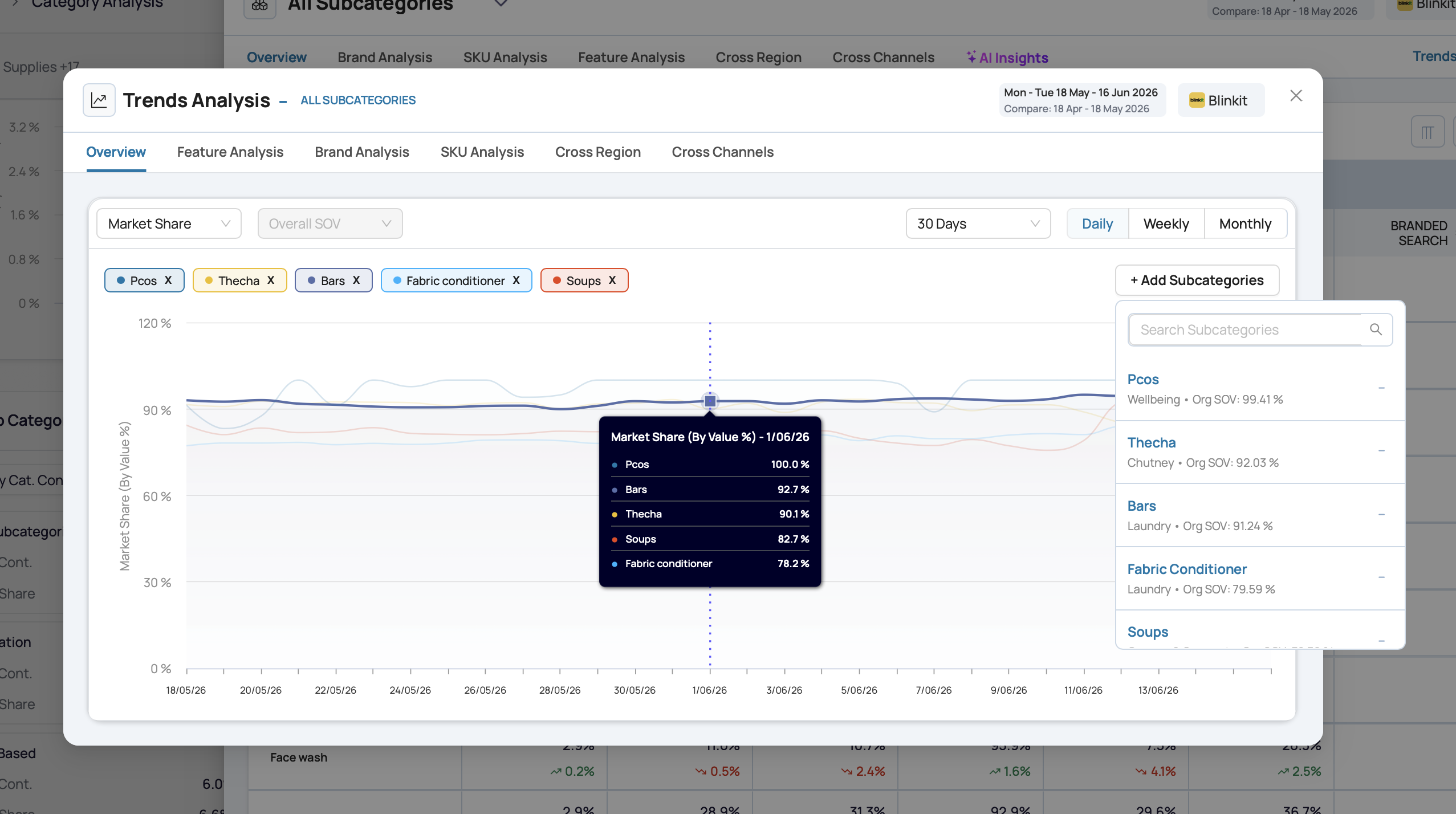Click the Pcos blue color dot
This screenshot has width=1456, height=814.
pos(121,280)
